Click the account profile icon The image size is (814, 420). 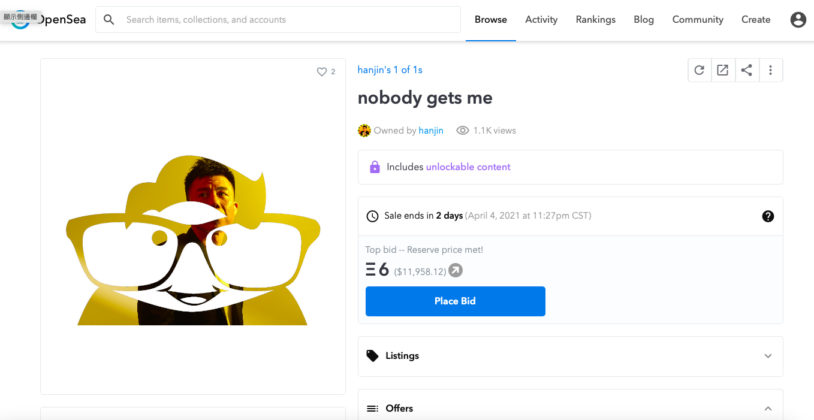(x=798, y=20)
